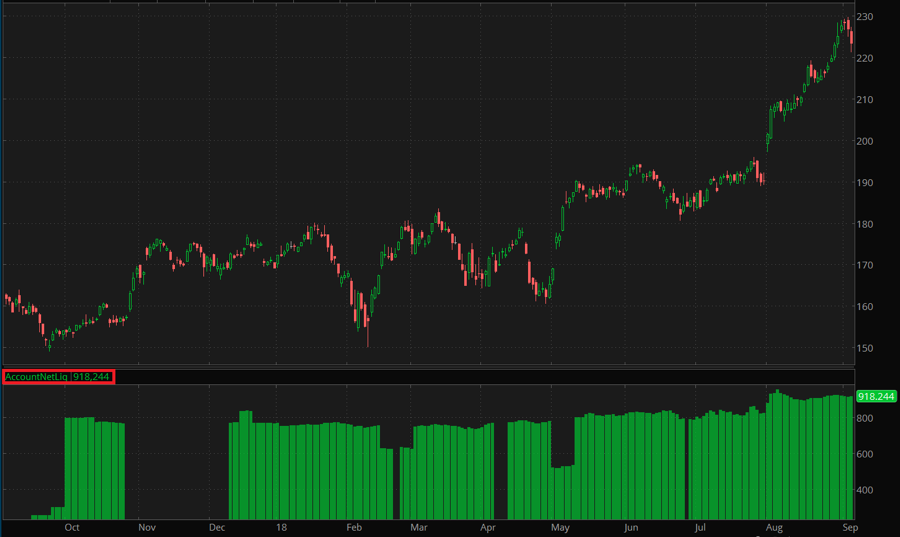Click the Oct label on time axis

tap(72, 526)
